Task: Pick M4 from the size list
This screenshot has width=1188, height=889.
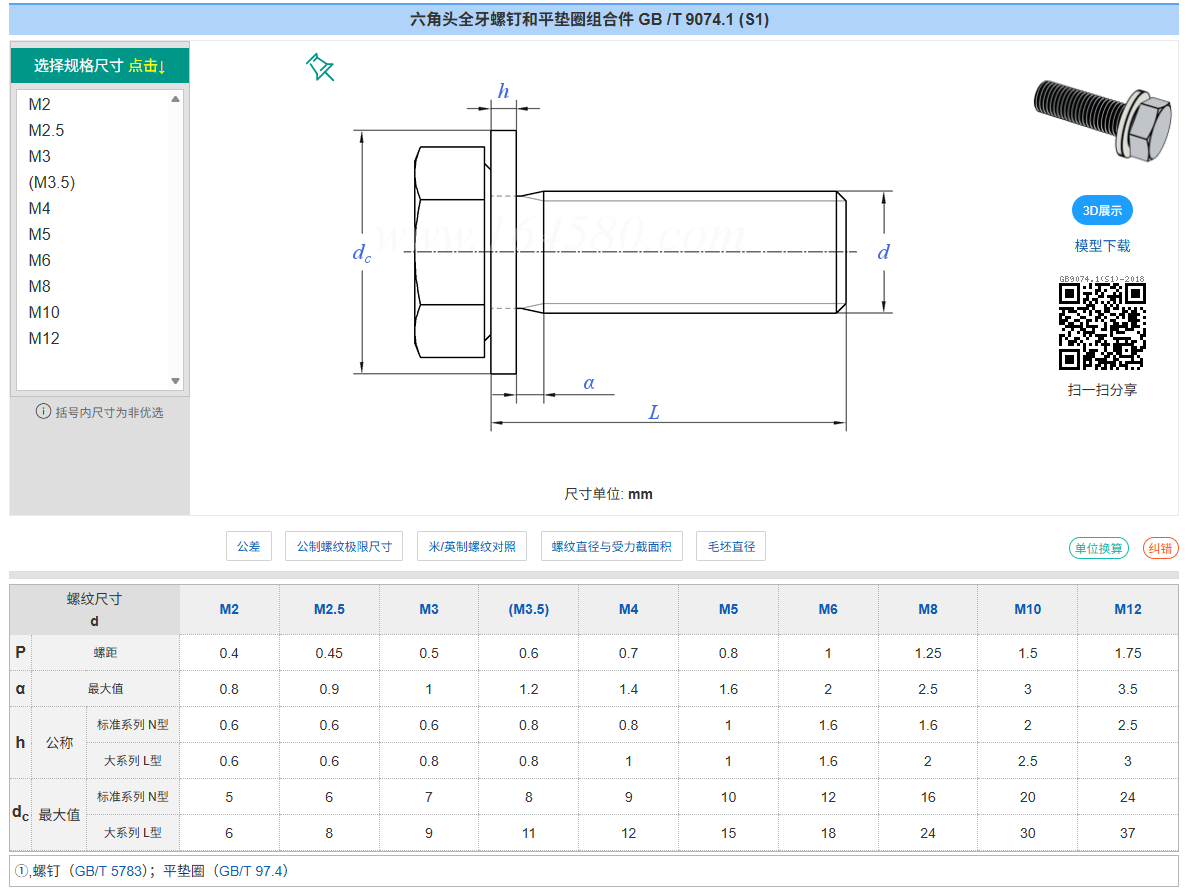Action: pos(39,208)
